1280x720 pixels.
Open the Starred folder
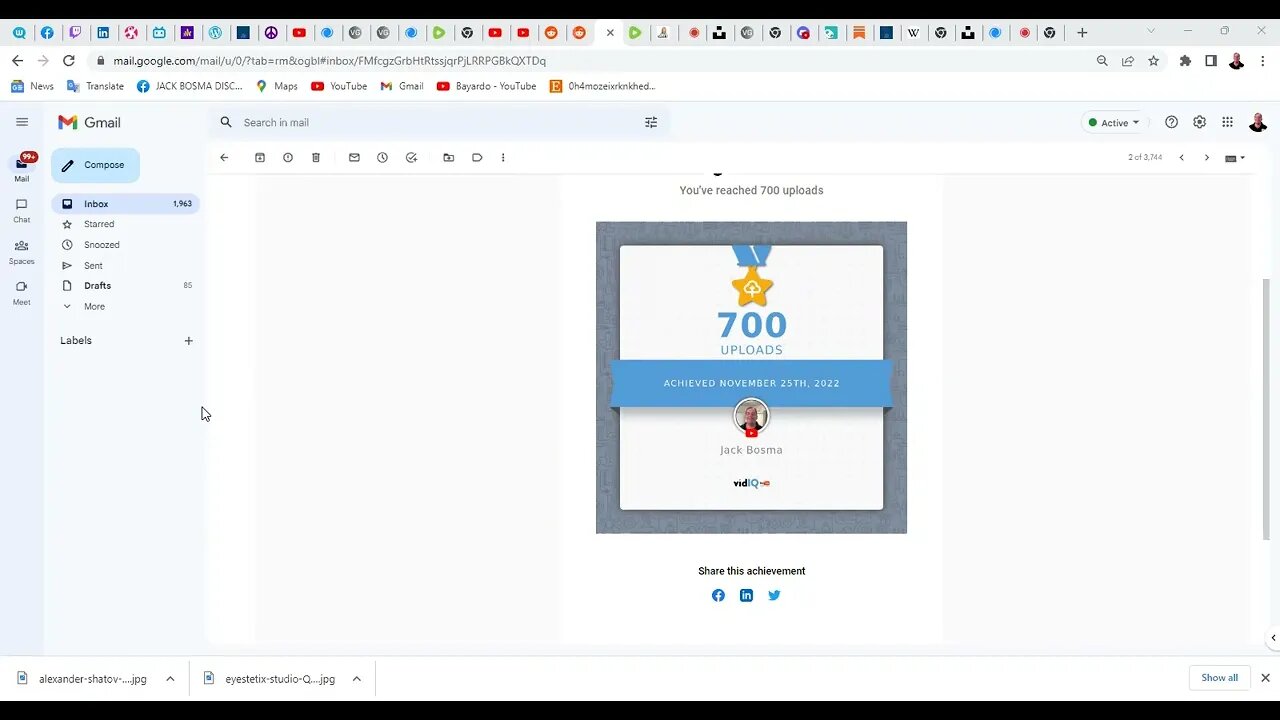[125, 224]
